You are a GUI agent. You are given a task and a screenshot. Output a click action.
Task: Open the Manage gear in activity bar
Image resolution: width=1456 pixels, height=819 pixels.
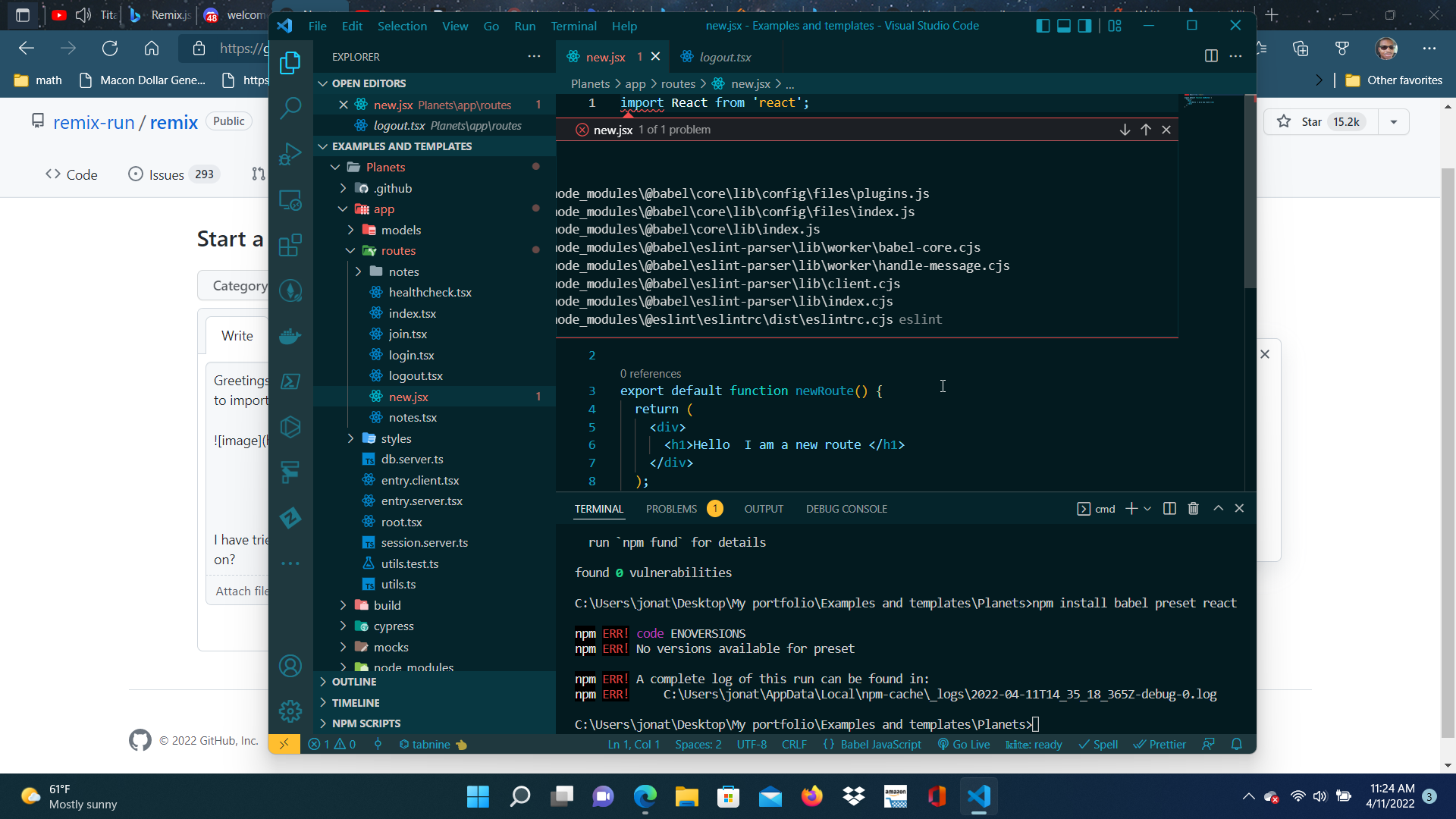pos(290,711)
